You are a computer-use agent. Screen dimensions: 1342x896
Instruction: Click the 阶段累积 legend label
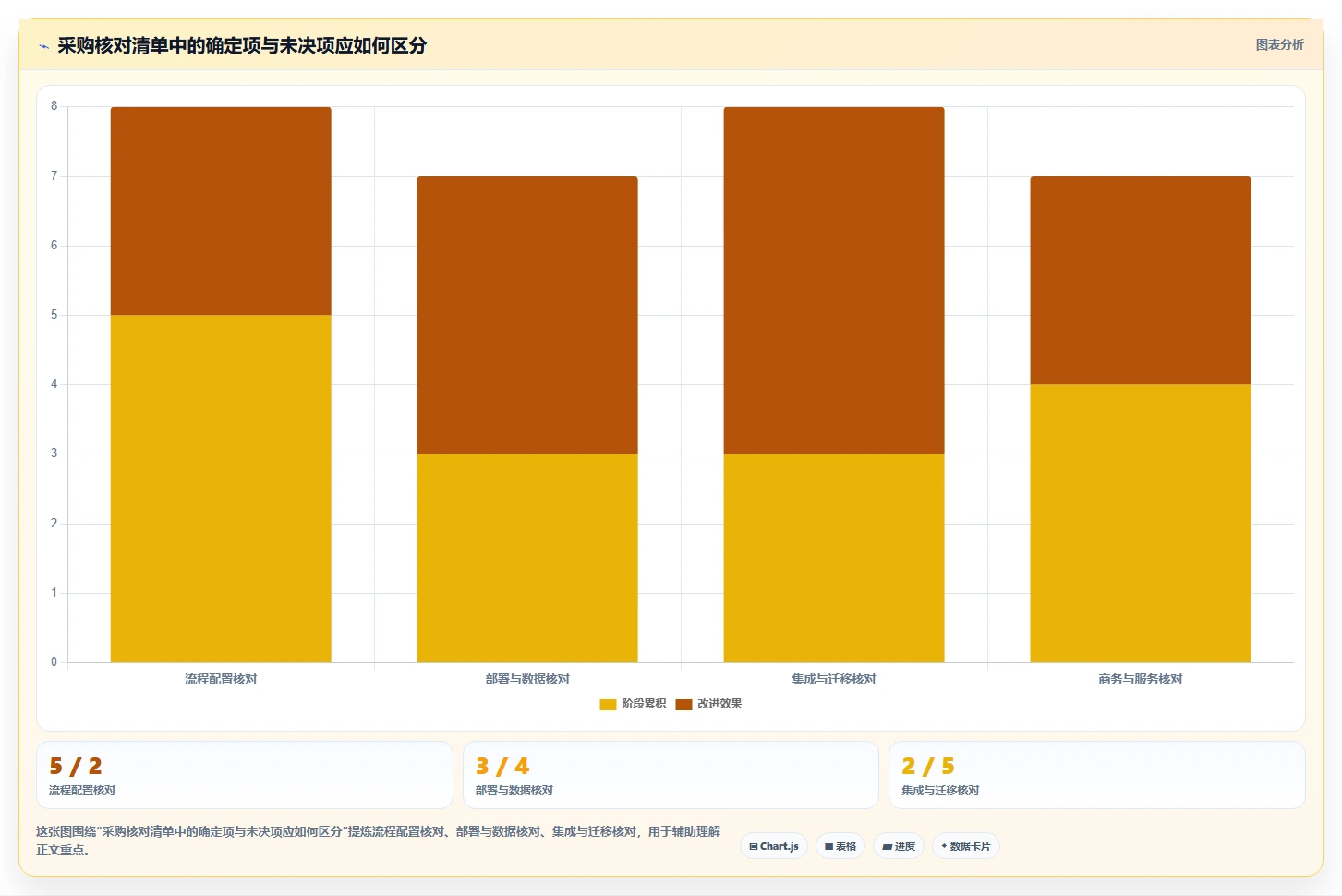click(x=644, y=704)
